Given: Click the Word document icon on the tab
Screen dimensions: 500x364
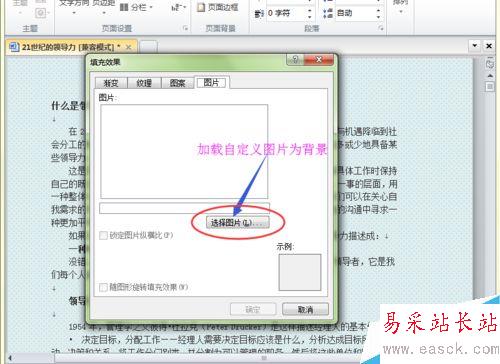Looking at the screenshot, I should [x=14, y=47].
